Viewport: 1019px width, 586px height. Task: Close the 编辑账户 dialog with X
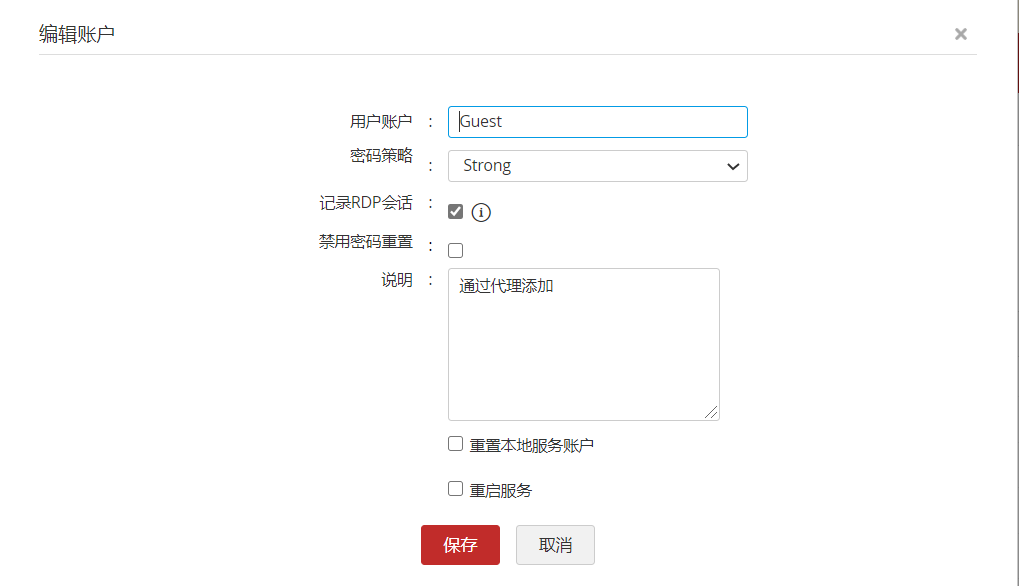[x=960, y=34]
